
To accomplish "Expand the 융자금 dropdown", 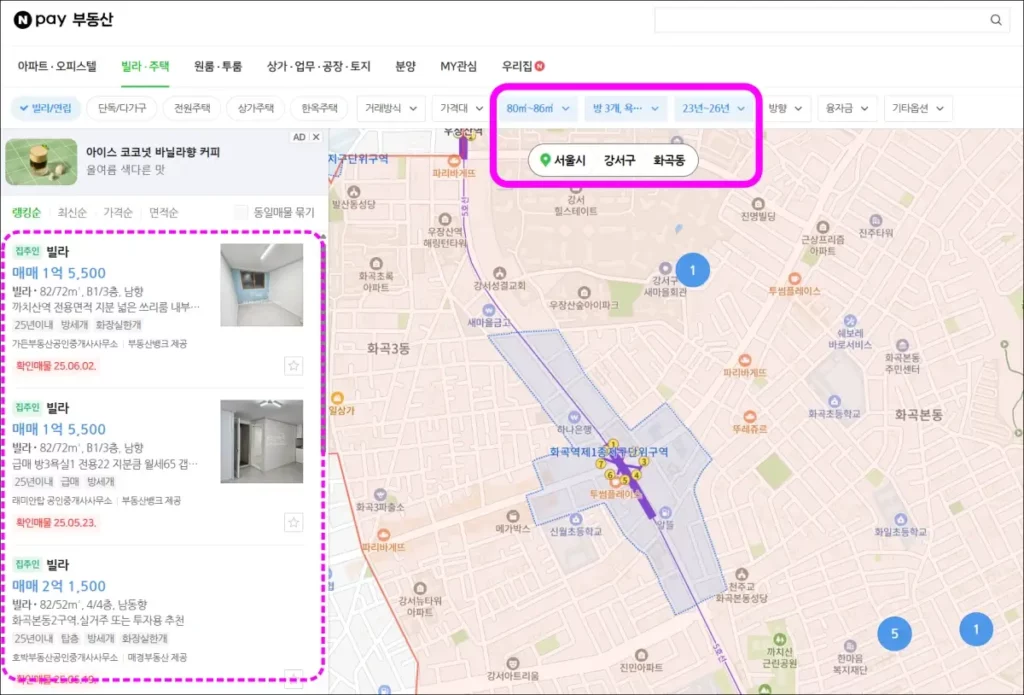I will pos(847,108).
